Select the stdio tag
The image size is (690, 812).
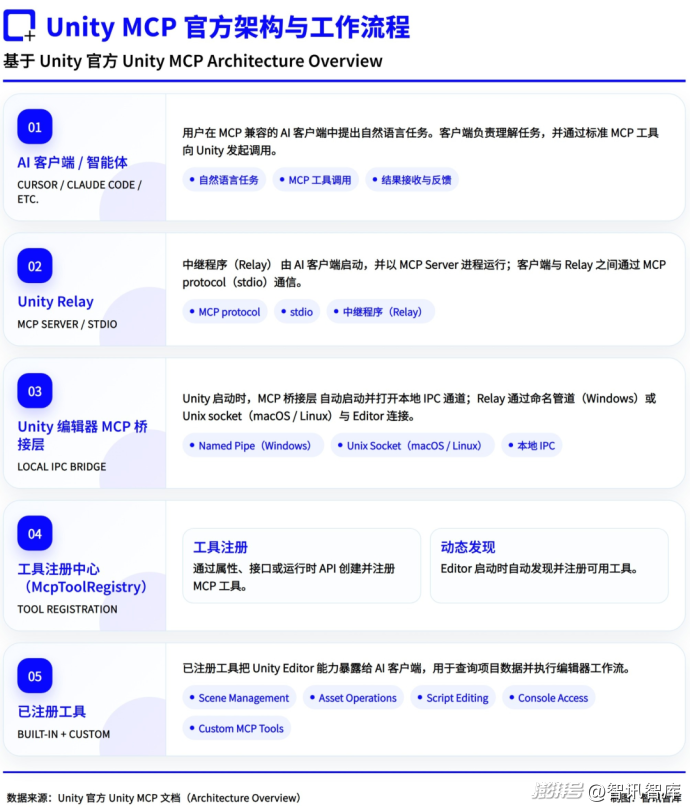(x=297, y=312)
